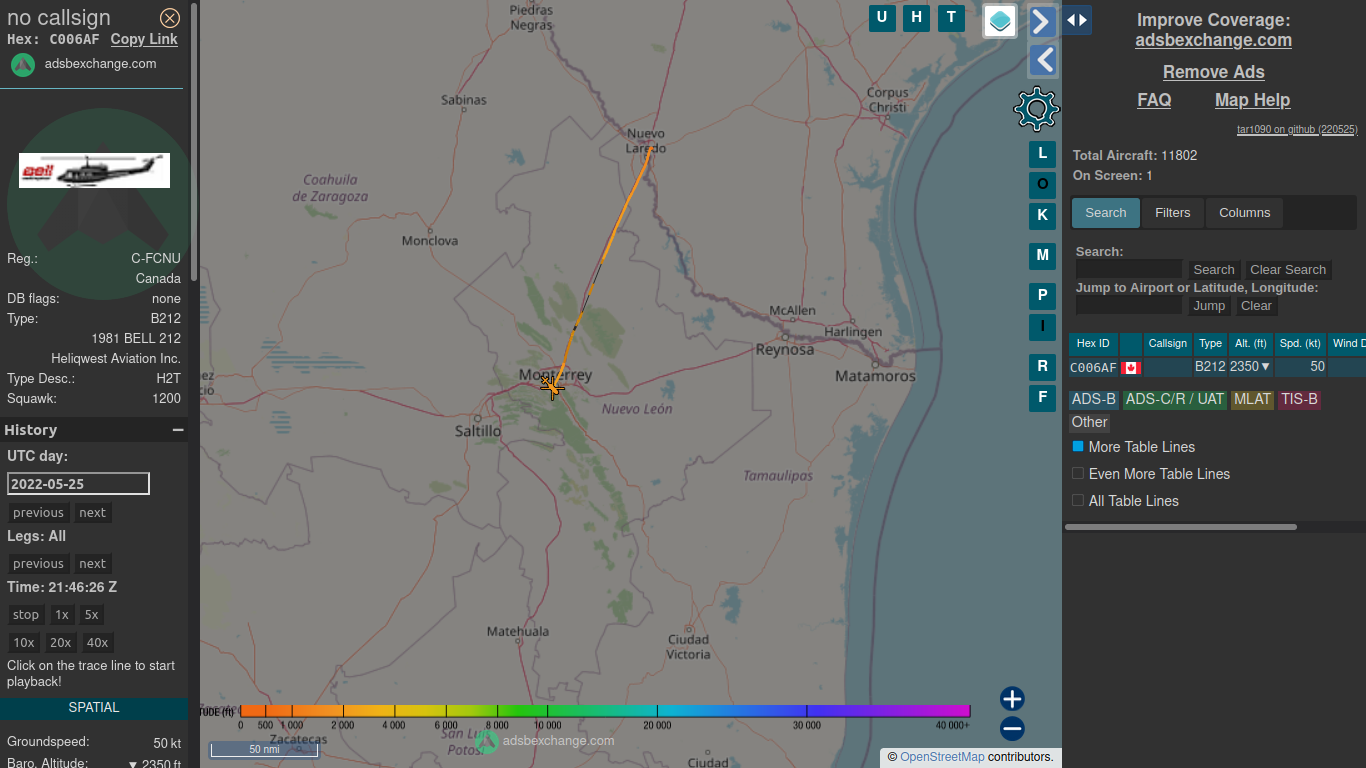
Task: Close the aircraft info panel
Action: click(x=170, y=17)
